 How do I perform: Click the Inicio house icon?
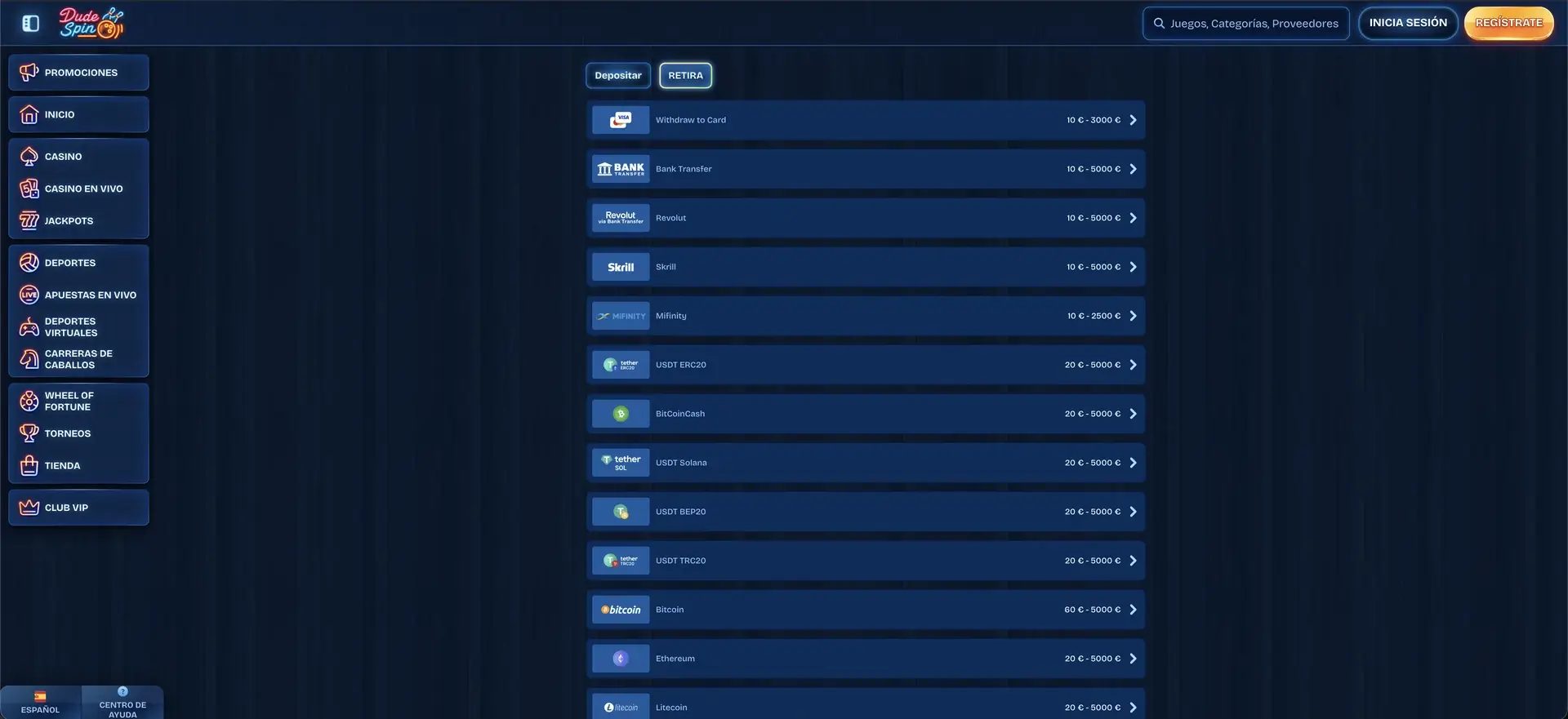coord(29,114)
